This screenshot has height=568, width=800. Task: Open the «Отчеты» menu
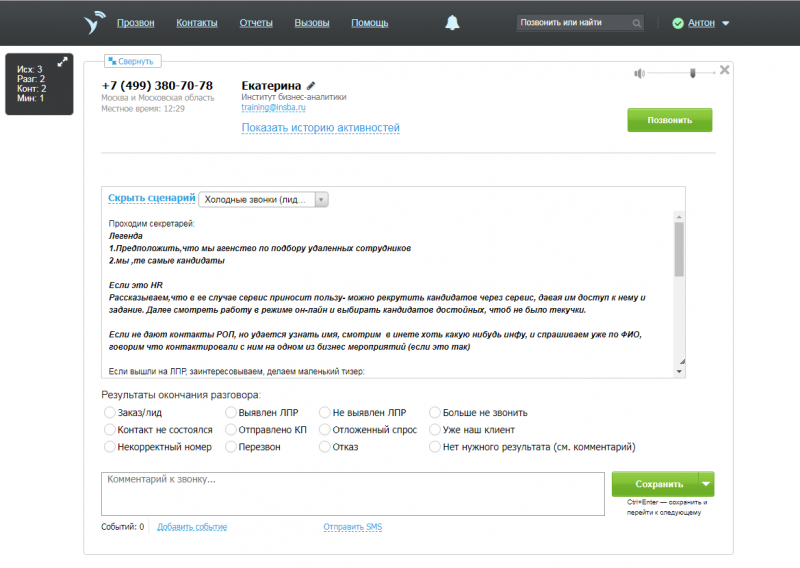click(x=256, y=23)
